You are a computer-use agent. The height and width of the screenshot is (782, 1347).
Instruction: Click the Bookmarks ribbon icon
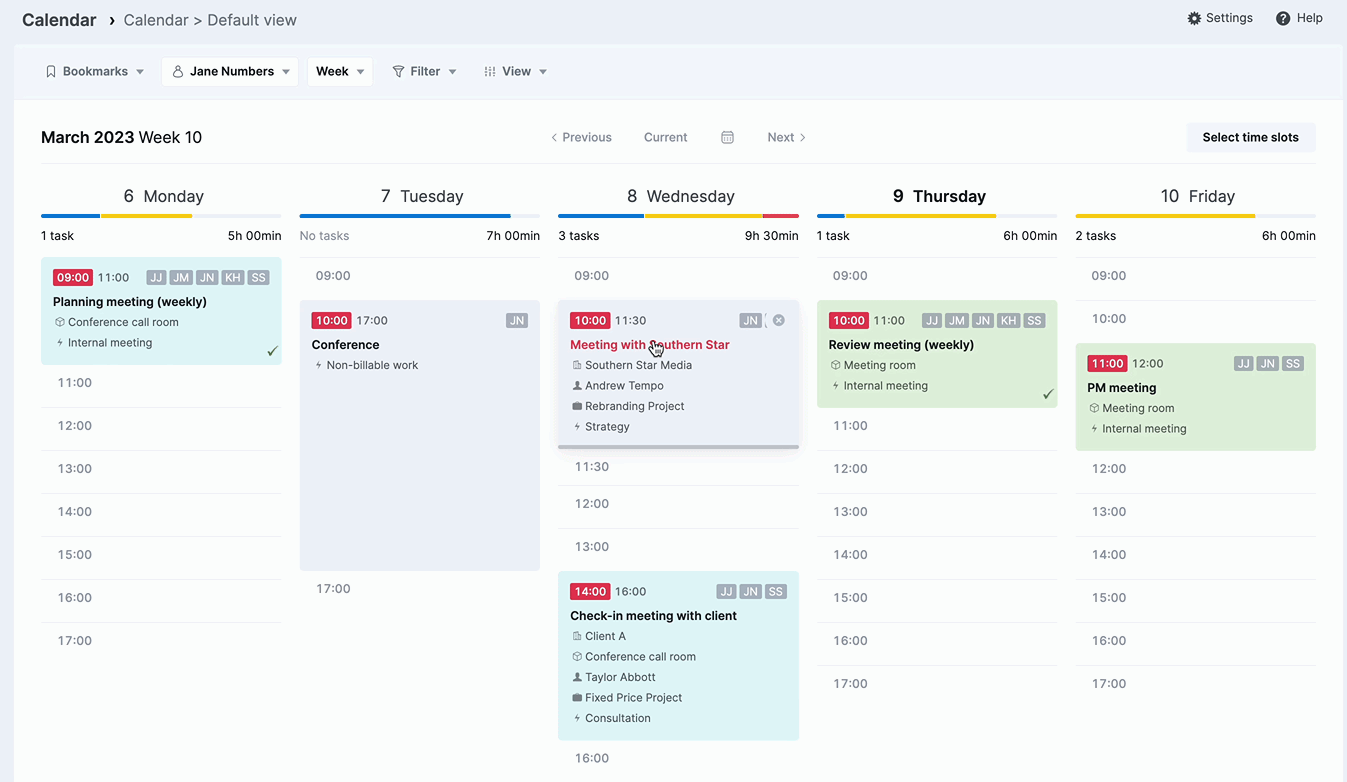tap(51, 72)
